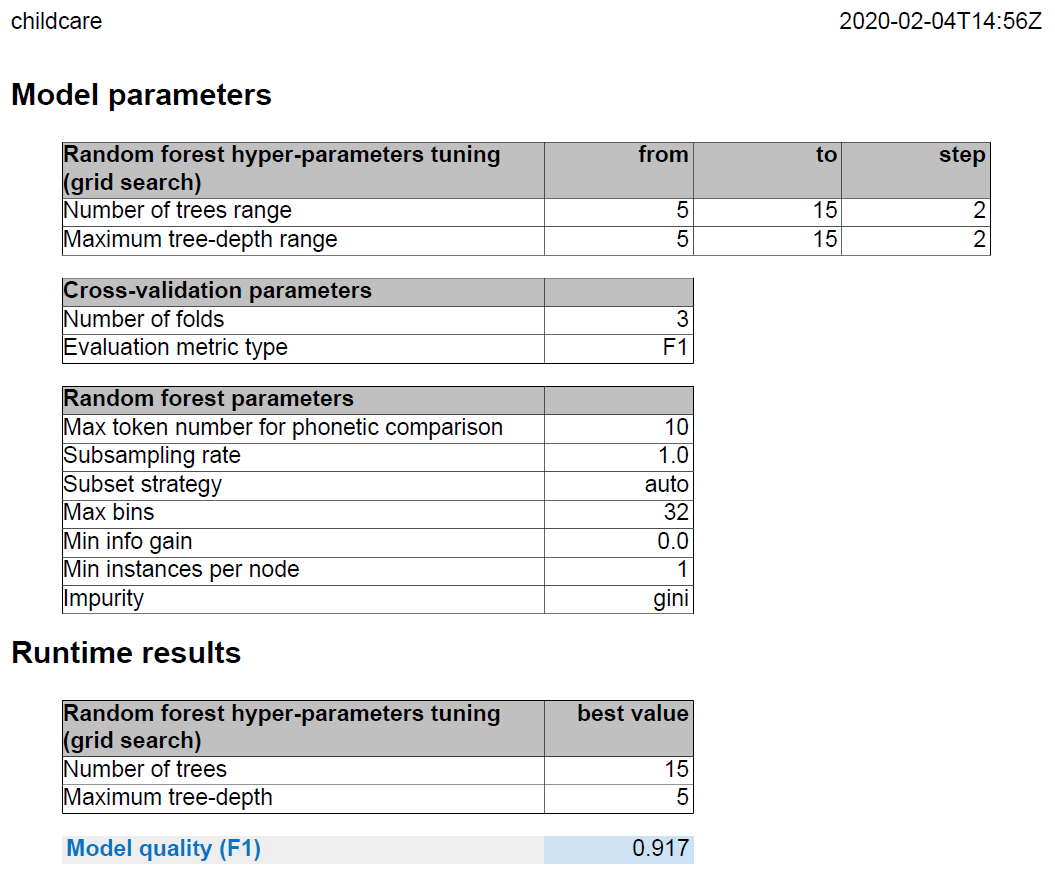
Task: Click the "Random forest parameters" table header
Action: (x=208, y=399)
